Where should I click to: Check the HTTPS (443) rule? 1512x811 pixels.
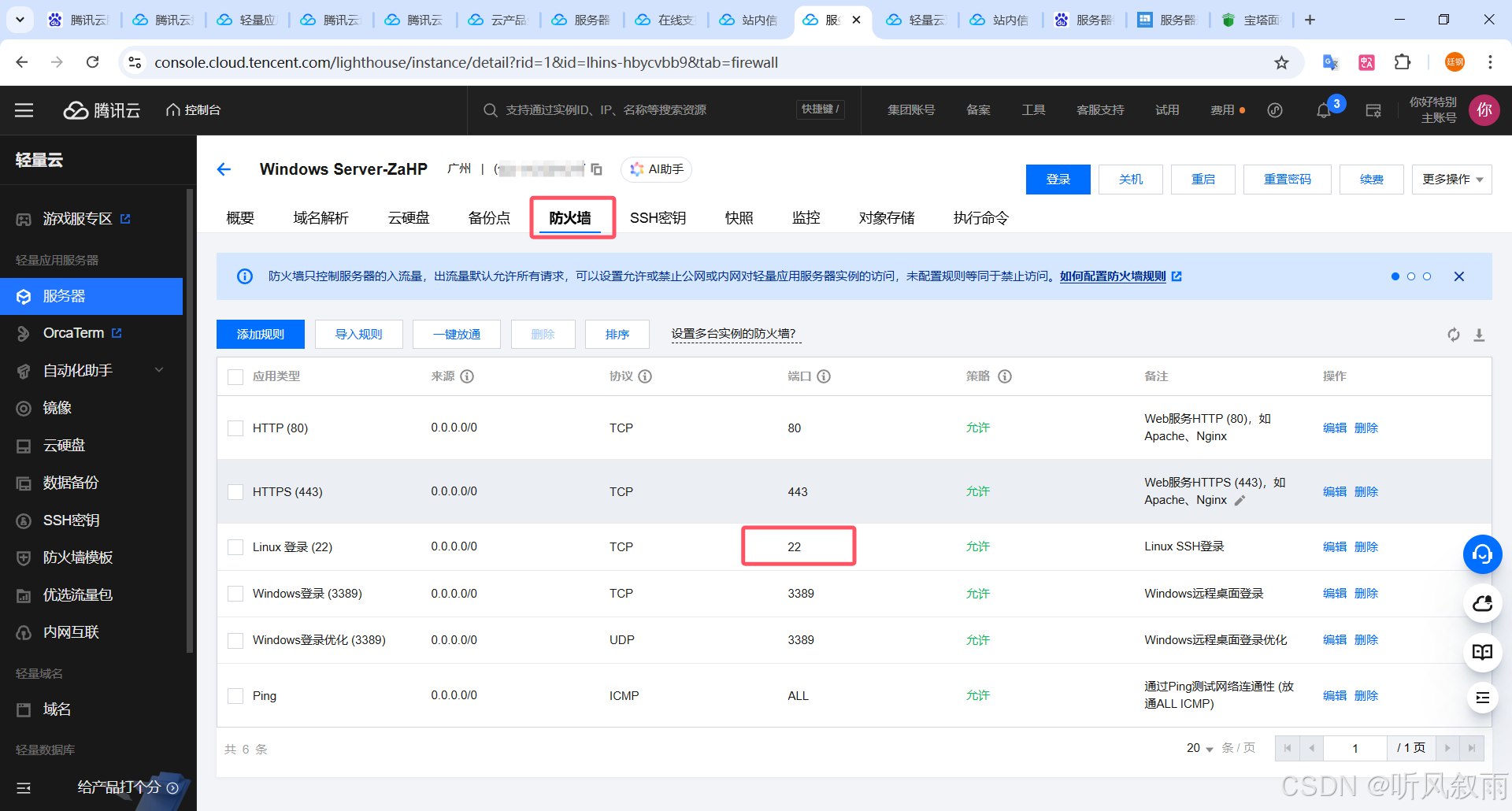[235, 491]
